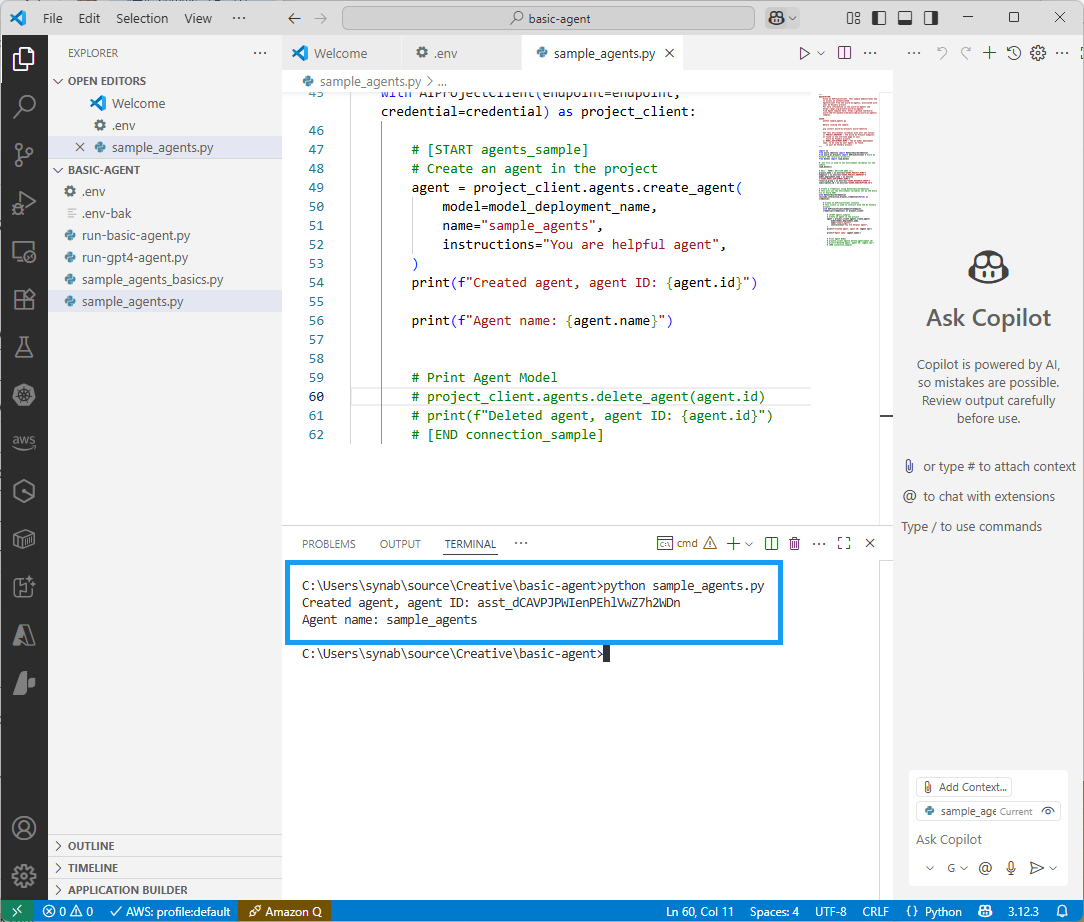Show Copilot chat history
Image resolution: width=1084 pixels, height=922 pixels.
click(x=1013, y=53)
